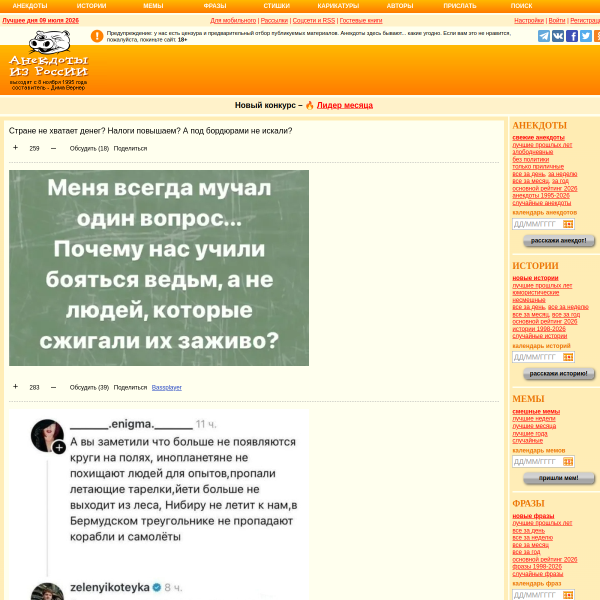The width and height of the screenshot is (600, 600).
Task: Open случайные фразы sidebar link
Action: pos(538,574)
